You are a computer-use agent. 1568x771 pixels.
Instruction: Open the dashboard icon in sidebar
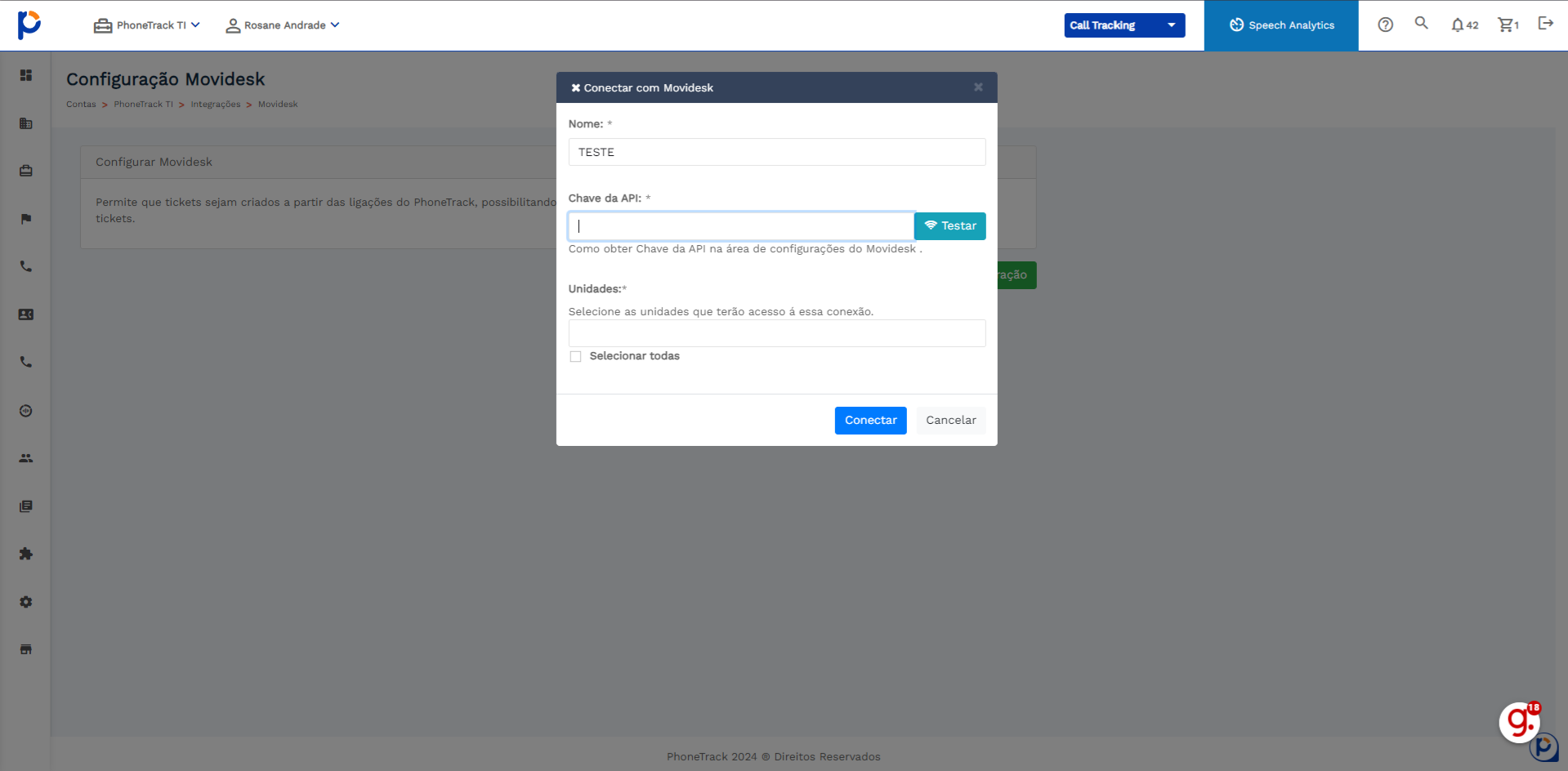26,75
